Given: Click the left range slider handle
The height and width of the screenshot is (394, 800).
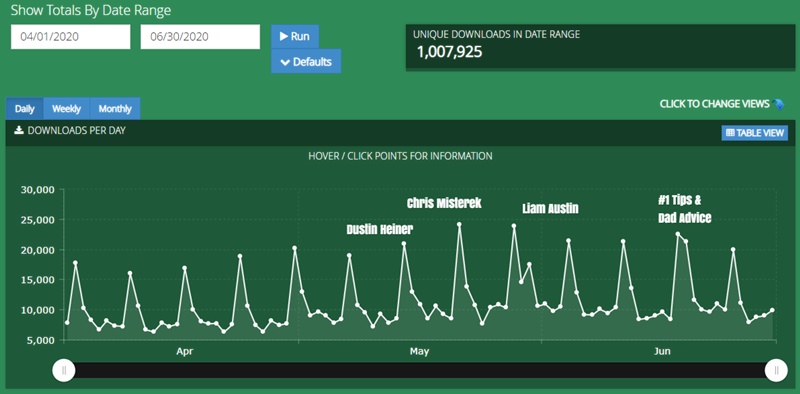Looking at the screenshot, I should pos(64,371).
